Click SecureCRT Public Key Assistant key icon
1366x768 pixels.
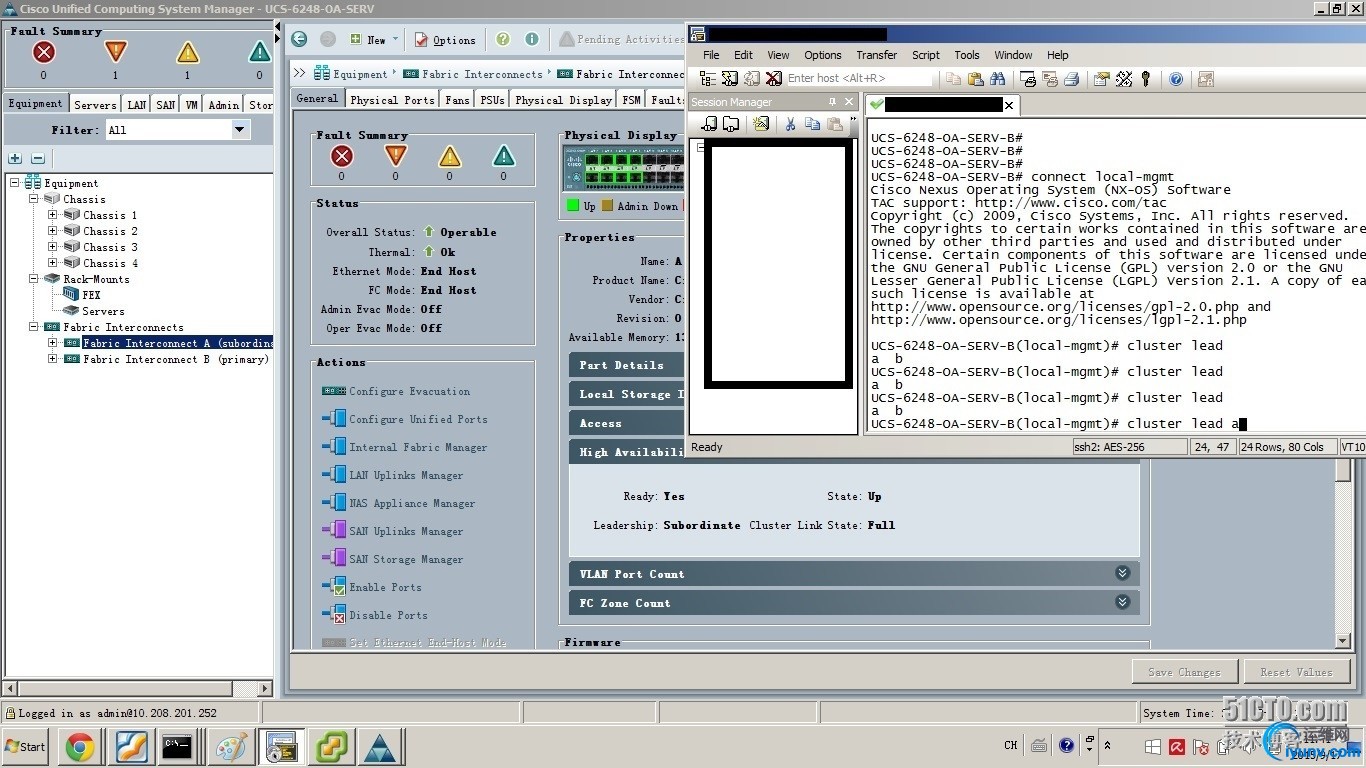tap(1145, 78)
